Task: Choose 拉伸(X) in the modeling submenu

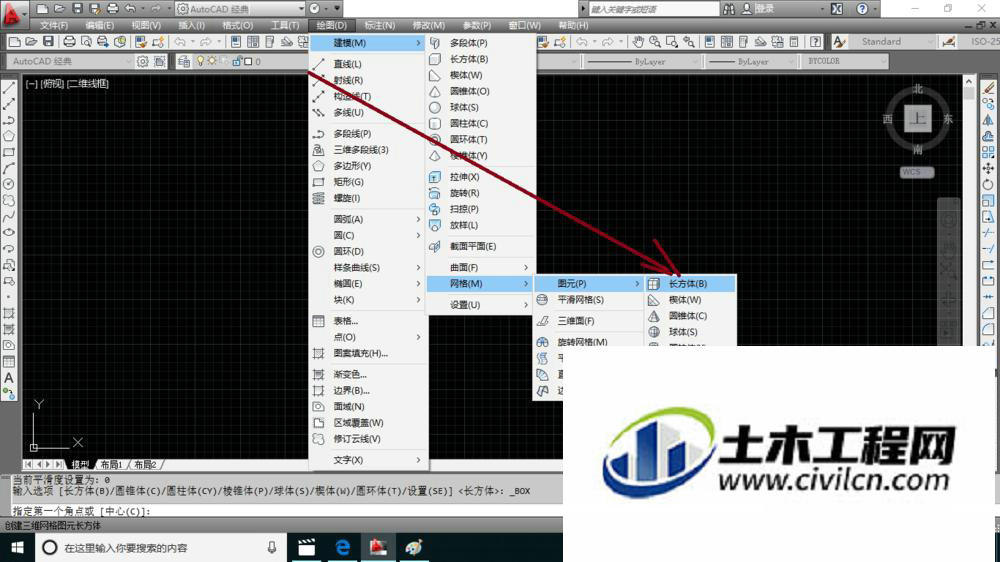Action: coord(482,177)
